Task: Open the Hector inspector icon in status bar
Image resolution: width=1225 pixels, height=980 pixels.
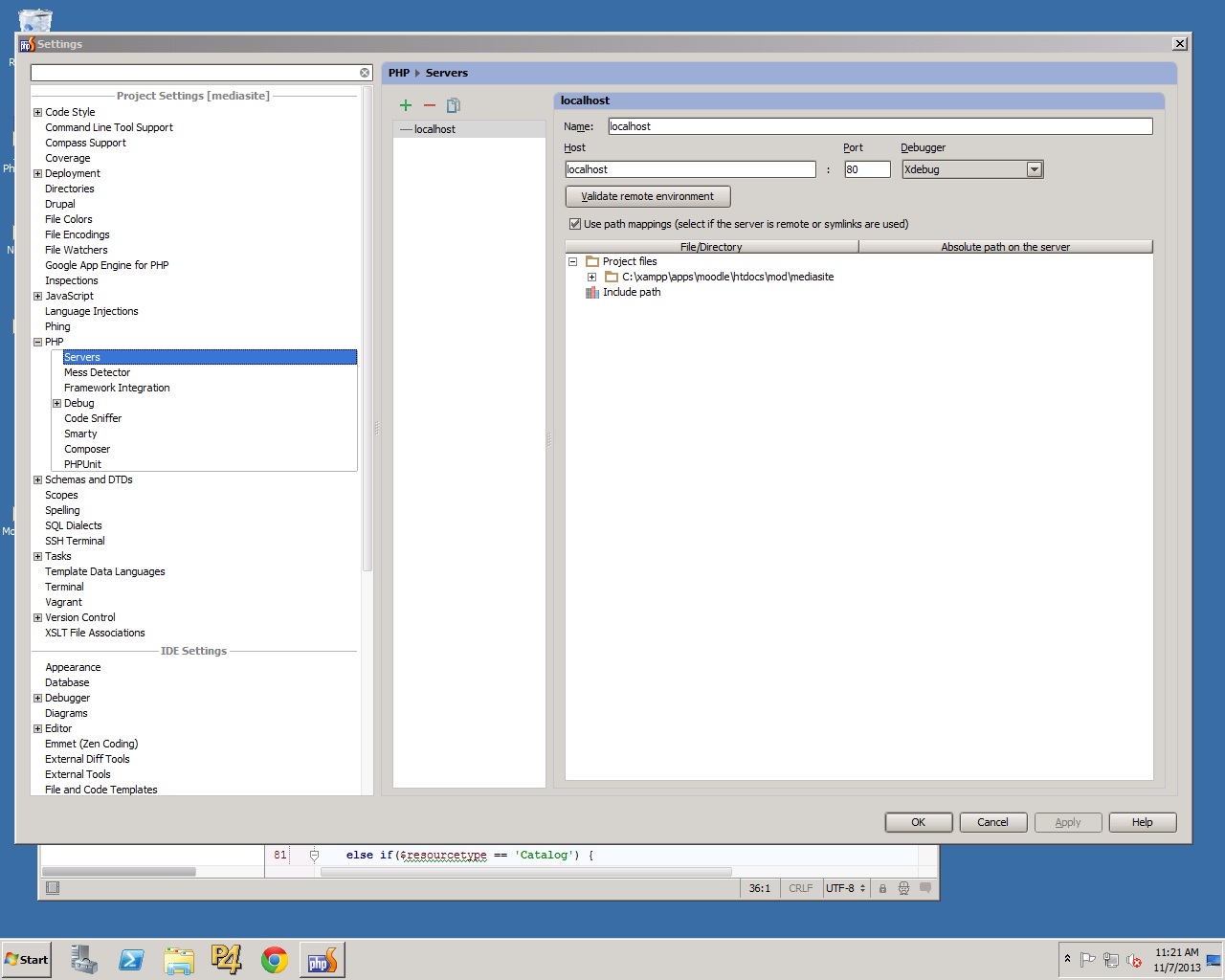Action: coord(903,888)
